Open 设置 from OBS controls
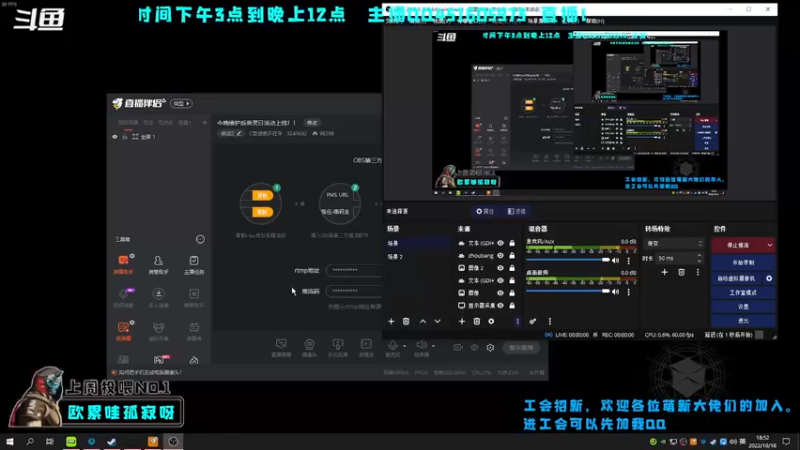Image resolution: width=800 pixels, height=450 pixels. (x=743, y=307)
